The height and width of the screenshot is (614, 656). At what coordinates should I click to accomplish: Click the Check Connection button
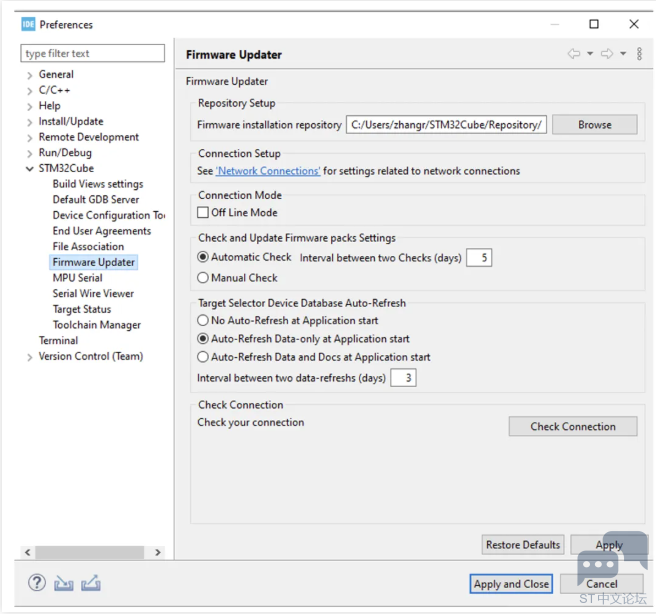(x=573, y=426)
